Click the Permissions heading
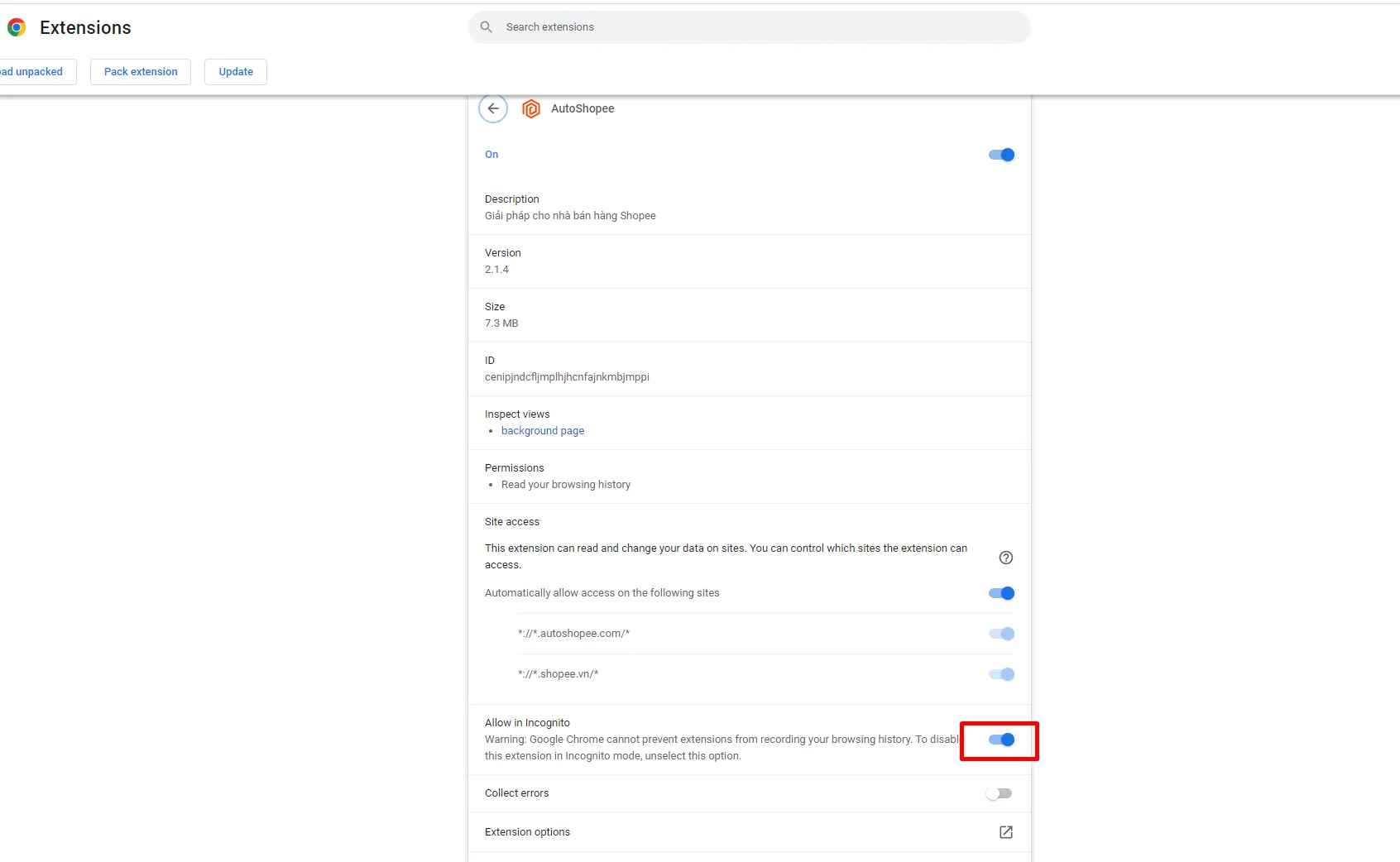The width and height of the screenshot is (1400, 862). click(x=514, y=468)
